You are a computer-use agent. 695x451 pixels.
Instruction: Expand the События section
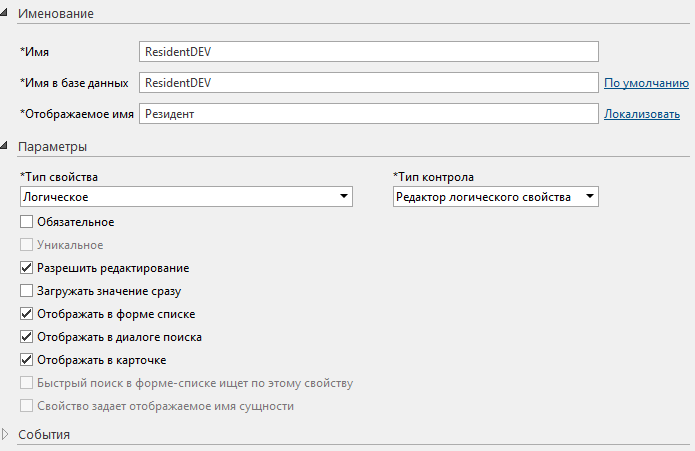8,434
